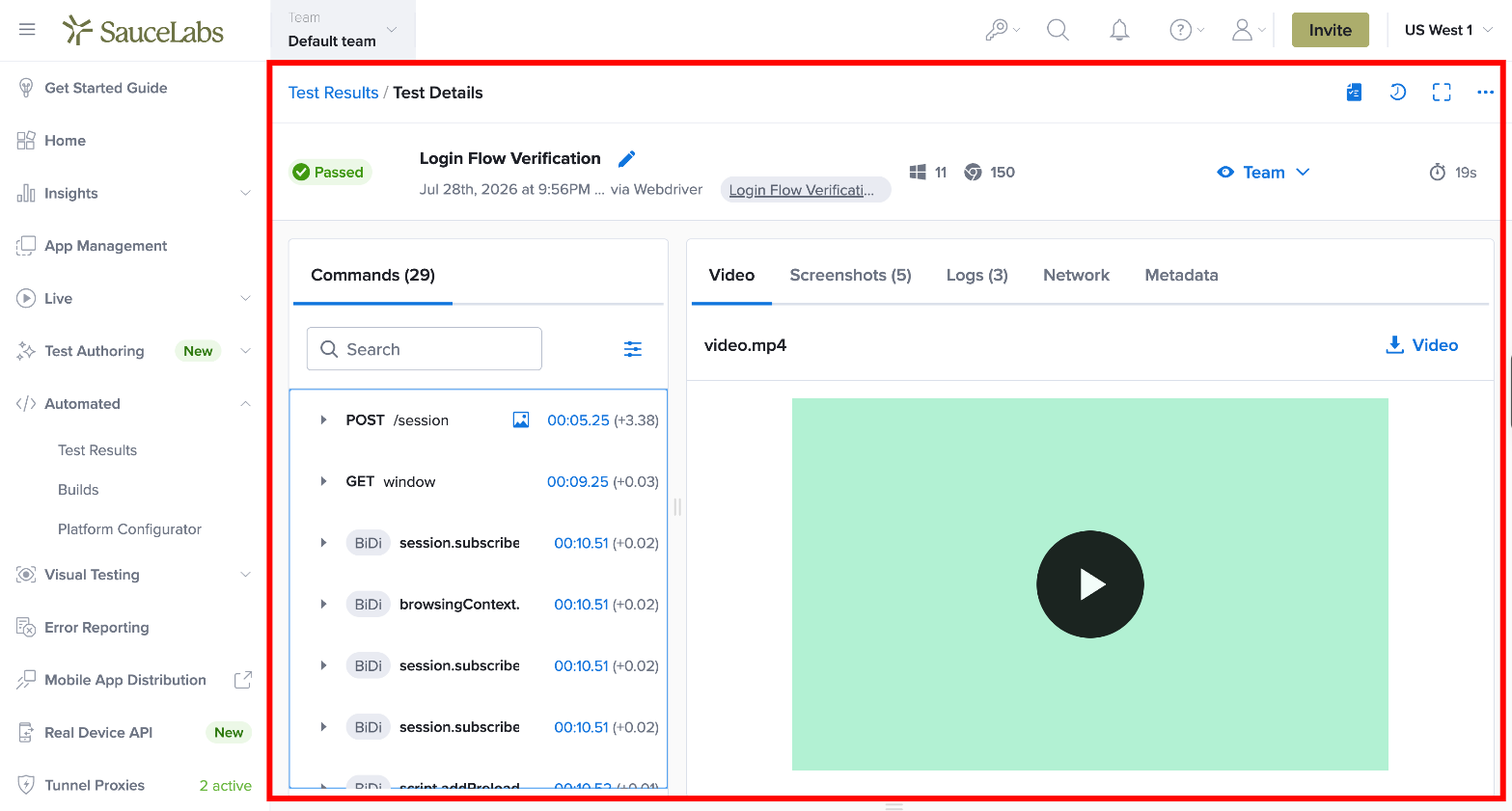Image resolution: width=1512 pixels, height=811 pixels.
Task: Open the test history clock icon
Action: click(x=1397, y=93)
